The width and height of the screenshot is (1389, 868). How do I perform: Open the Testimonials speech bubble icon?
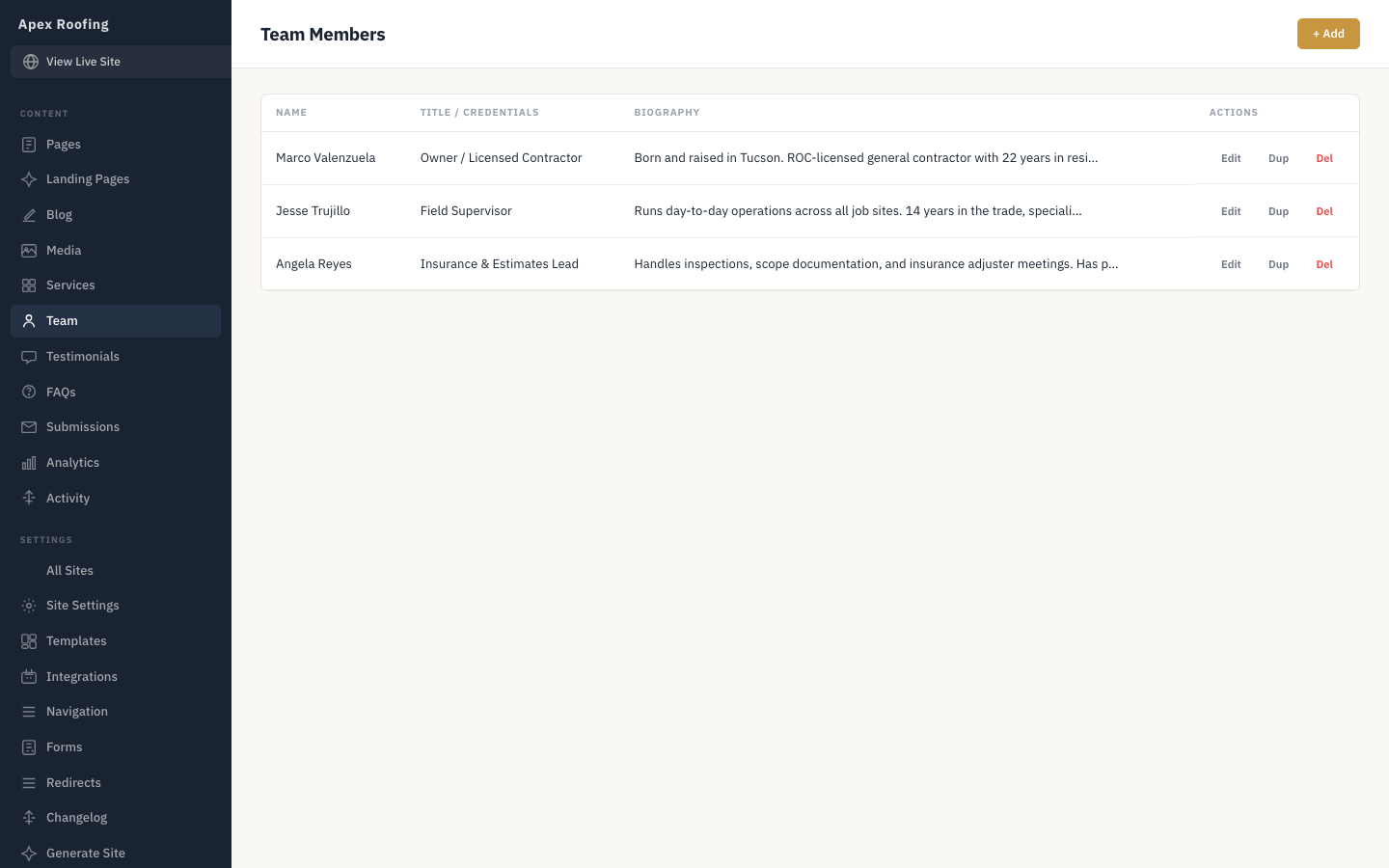[x=29, y=357]
